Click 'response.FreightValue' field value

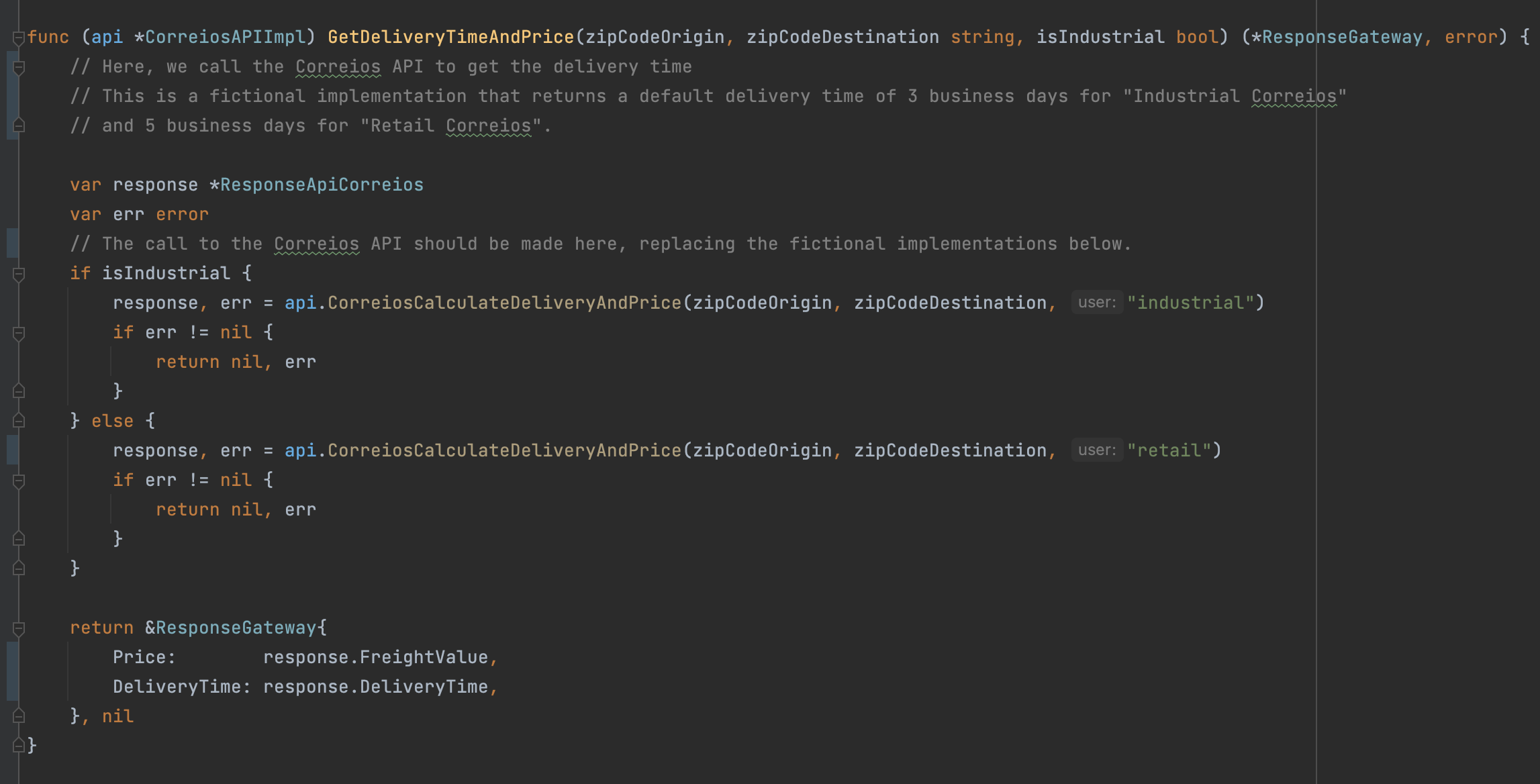tap(375, 657)
